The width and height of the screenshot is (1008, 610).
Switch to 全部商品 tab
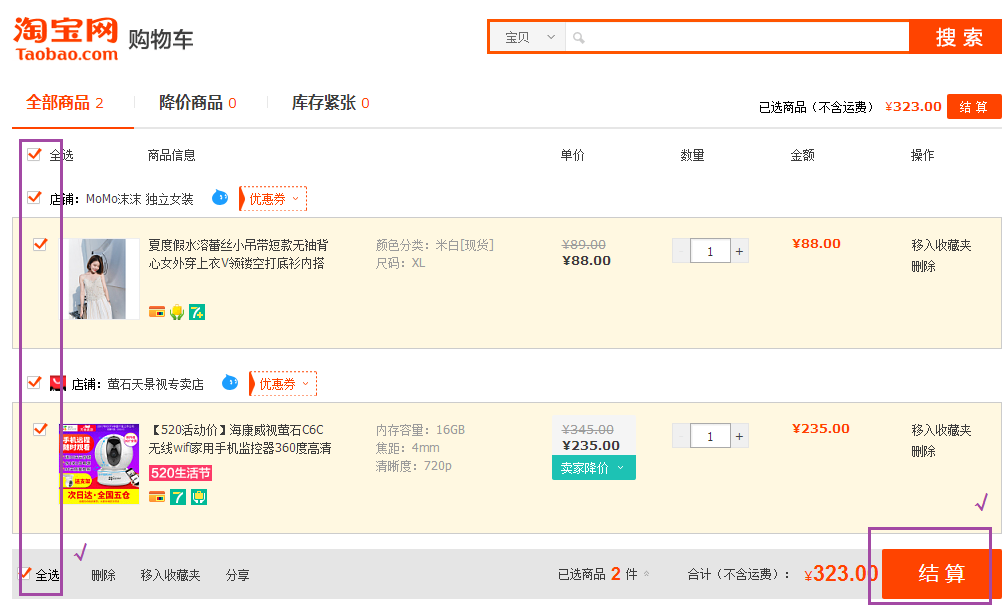coord(64,103)
